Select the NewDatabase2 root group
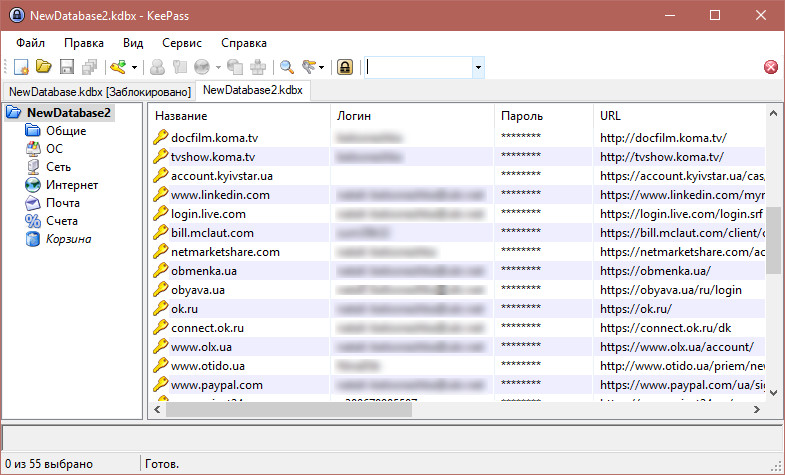Viewport: 785px width, 475px height. point(69,113)
